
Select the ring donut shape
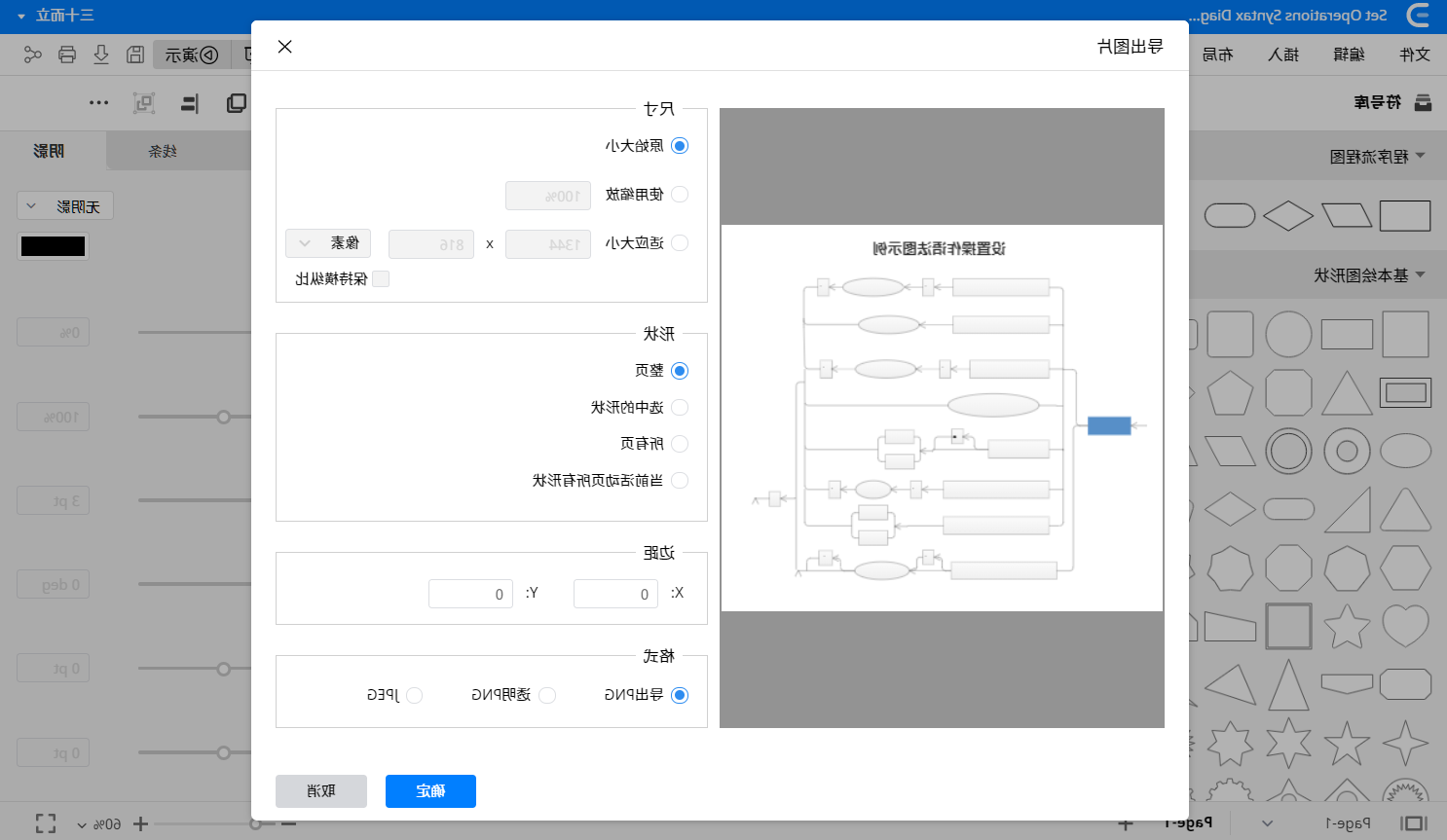click(x=1347, y=451)
